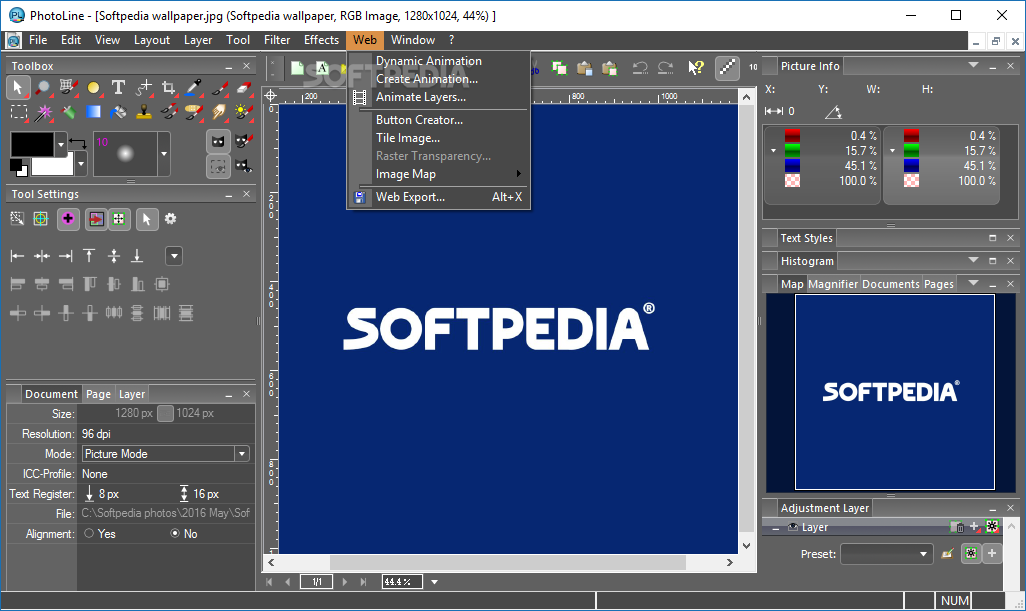1026x611 pixels.
Task: Collapse the Layer row with minus icon
Action: click(775, 528)
